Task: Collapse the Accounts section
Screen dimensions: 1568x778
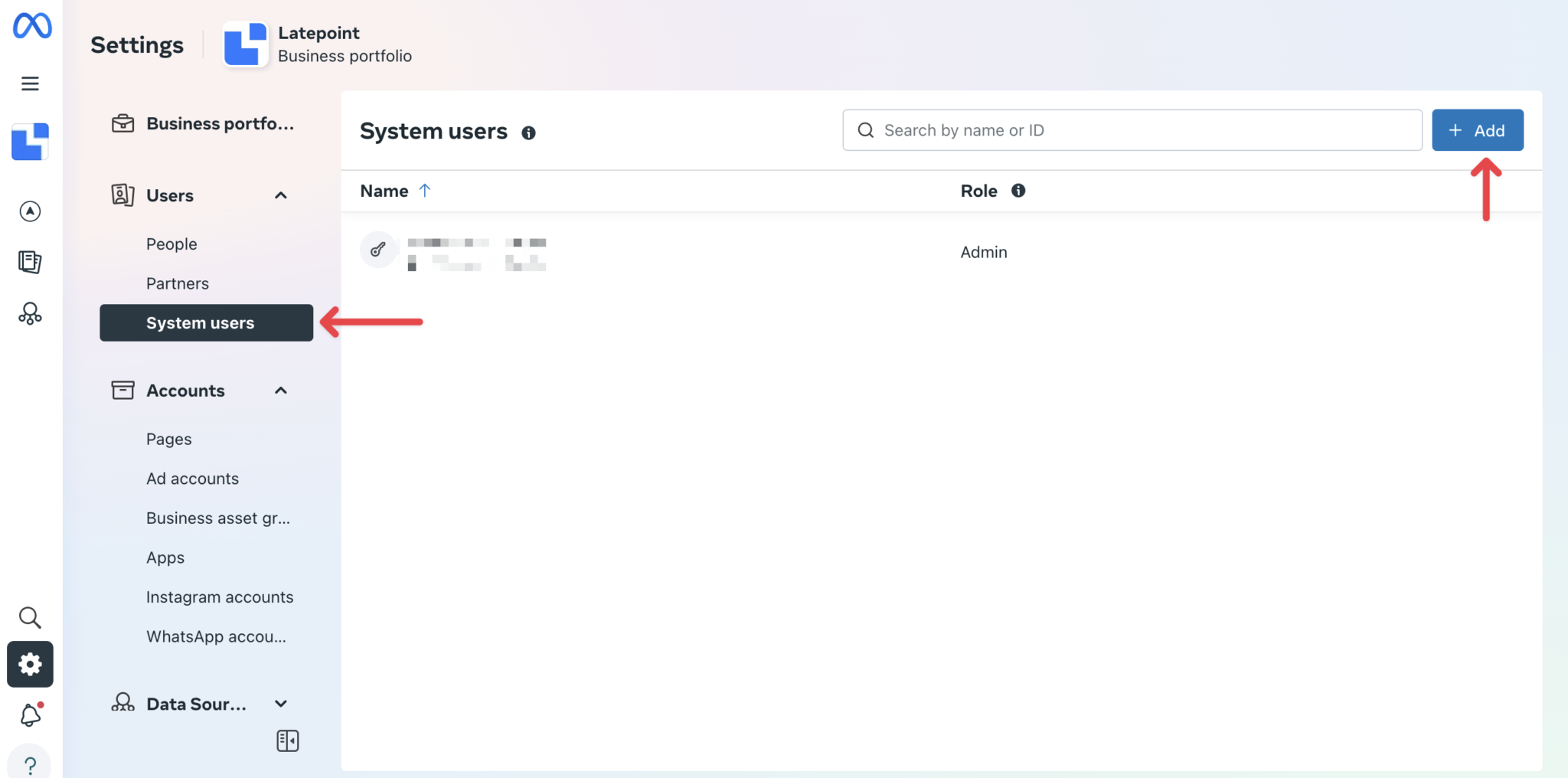Action: [281, 390]
